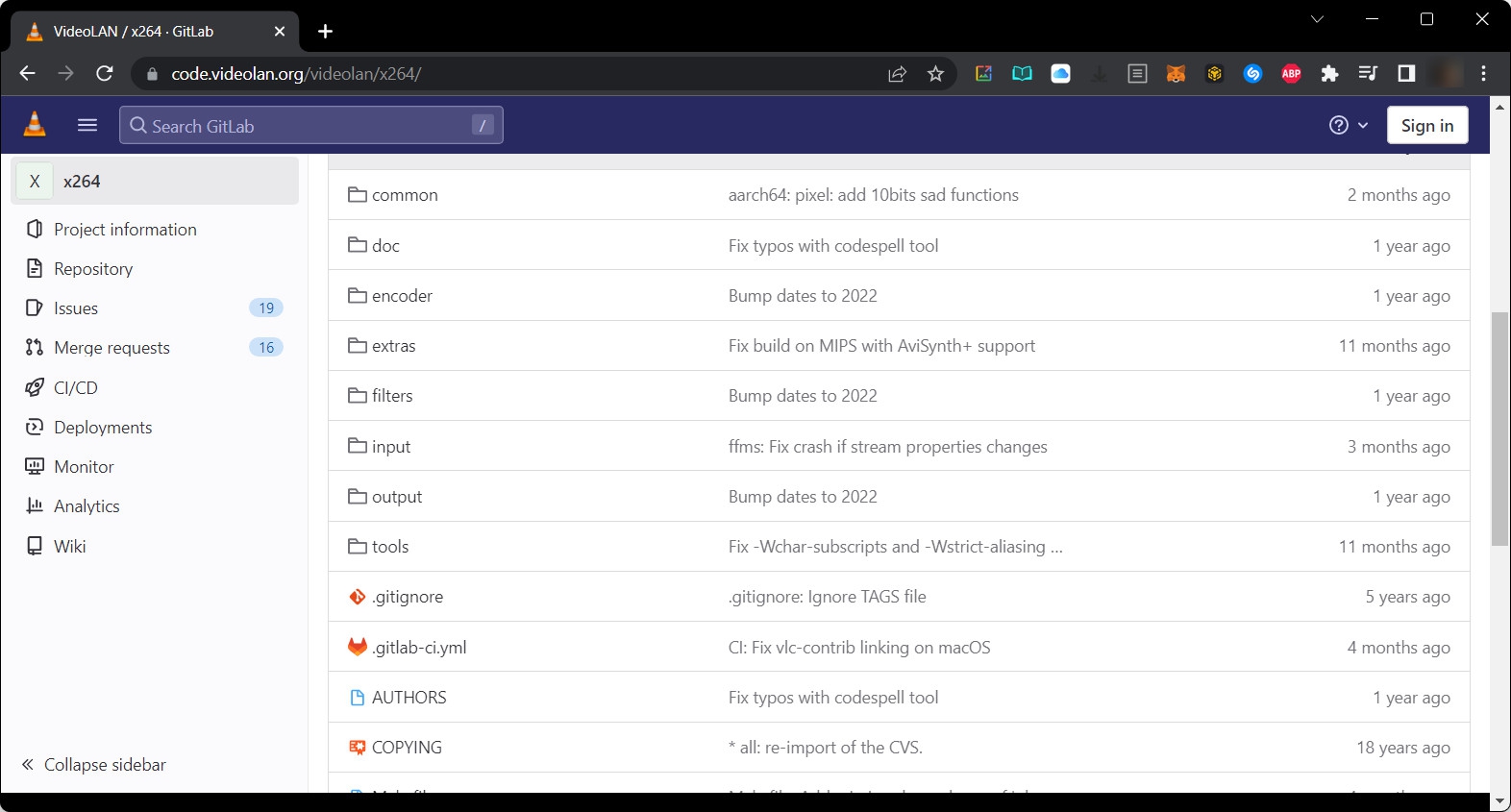1511x812 pixels.
Task: Click the .gitignore git file icon
Action: (x=358, y=597)
